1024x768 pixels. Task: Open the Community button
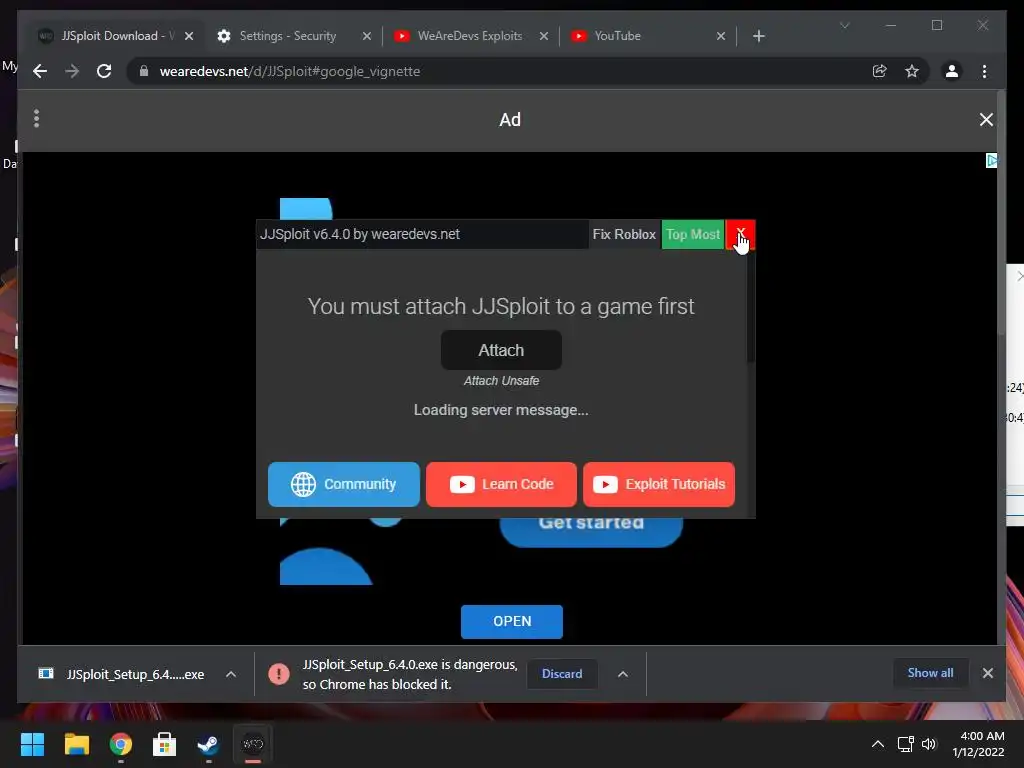(344, 484)
